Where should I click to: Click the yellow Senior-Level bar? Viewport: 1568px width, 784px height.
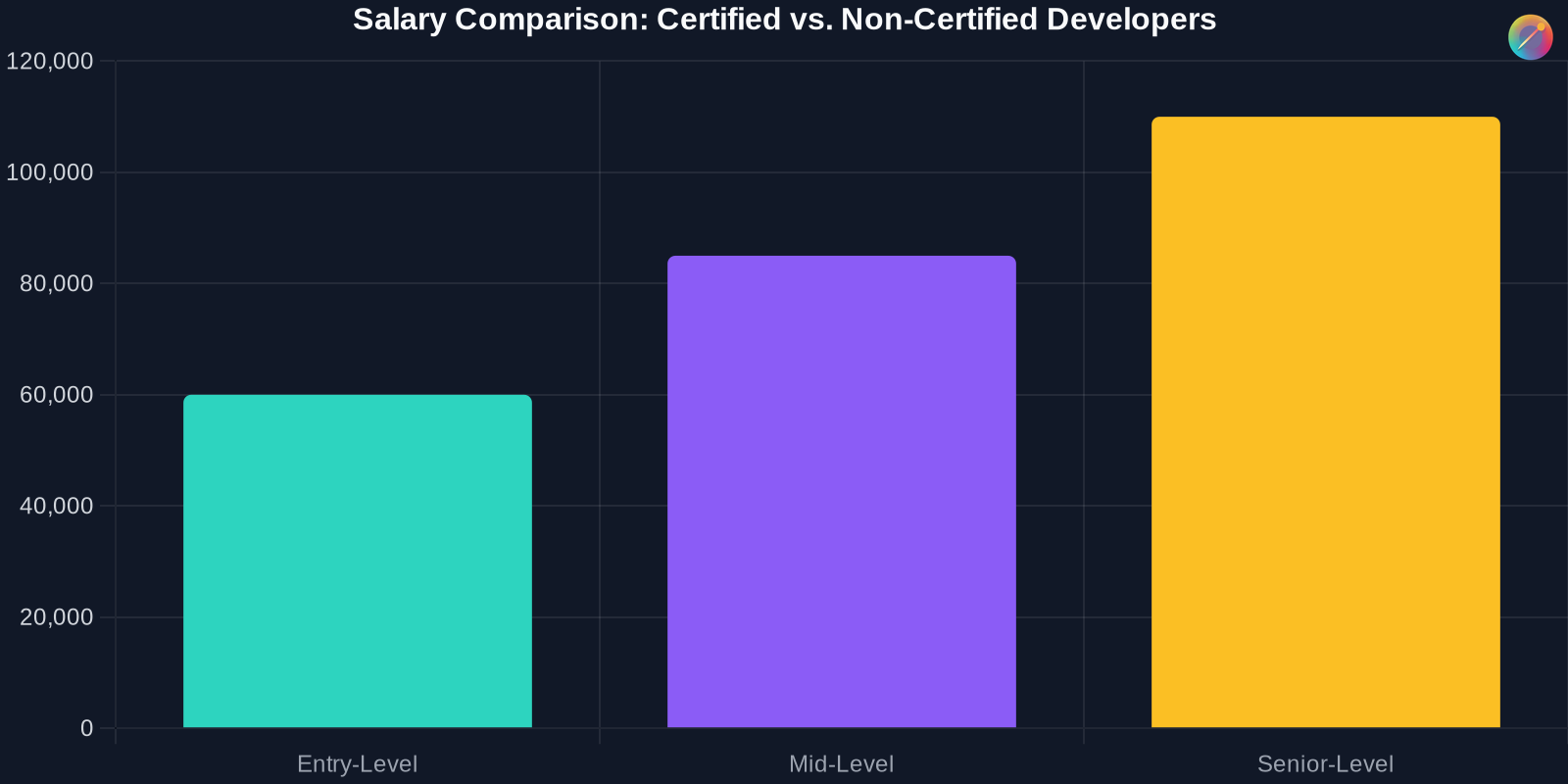[x=1325, y=421]
